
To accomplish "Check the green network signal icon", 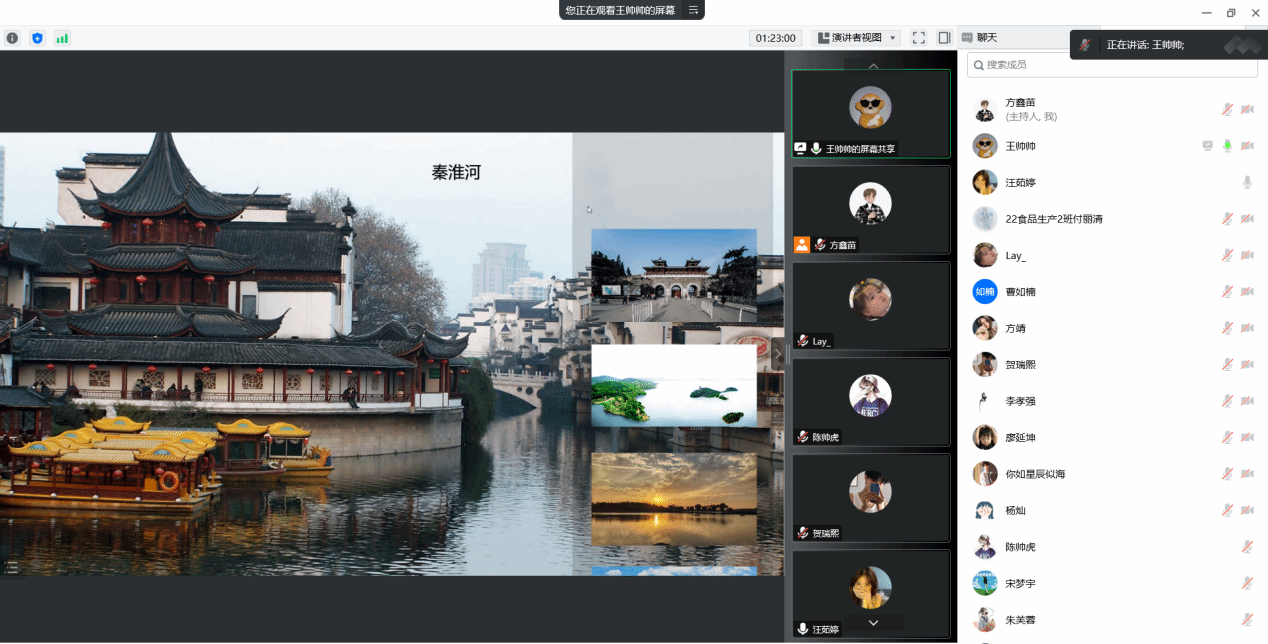I will point(62,38).
